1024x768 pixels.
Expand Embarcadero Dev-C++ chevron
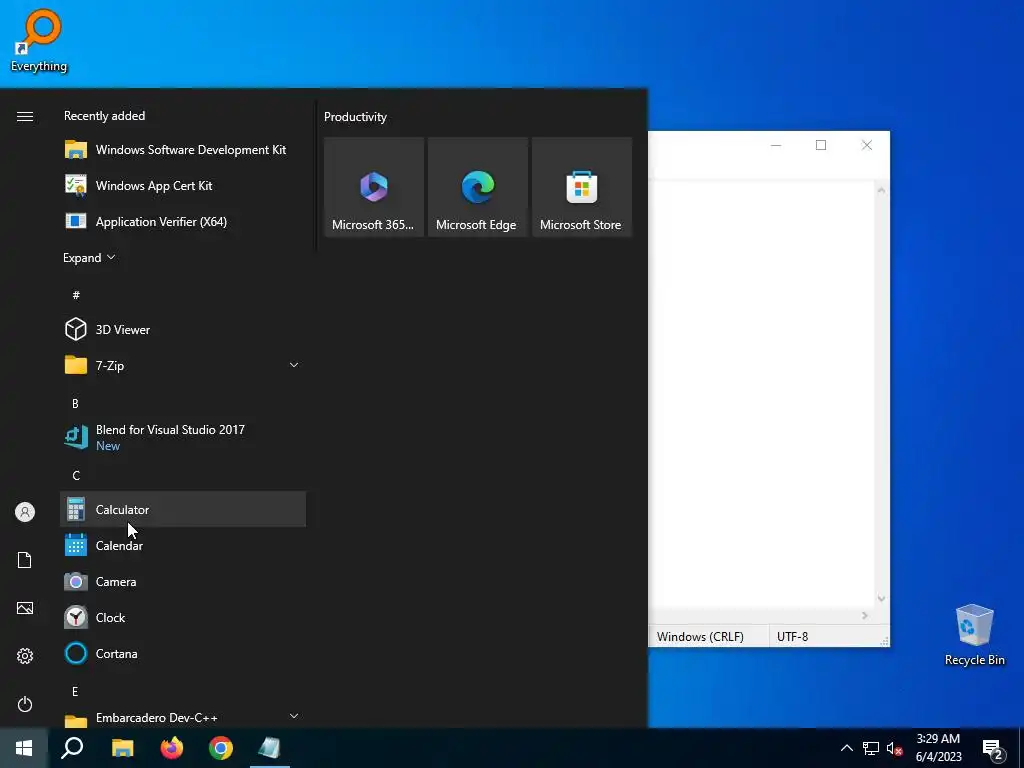[294, 716]
